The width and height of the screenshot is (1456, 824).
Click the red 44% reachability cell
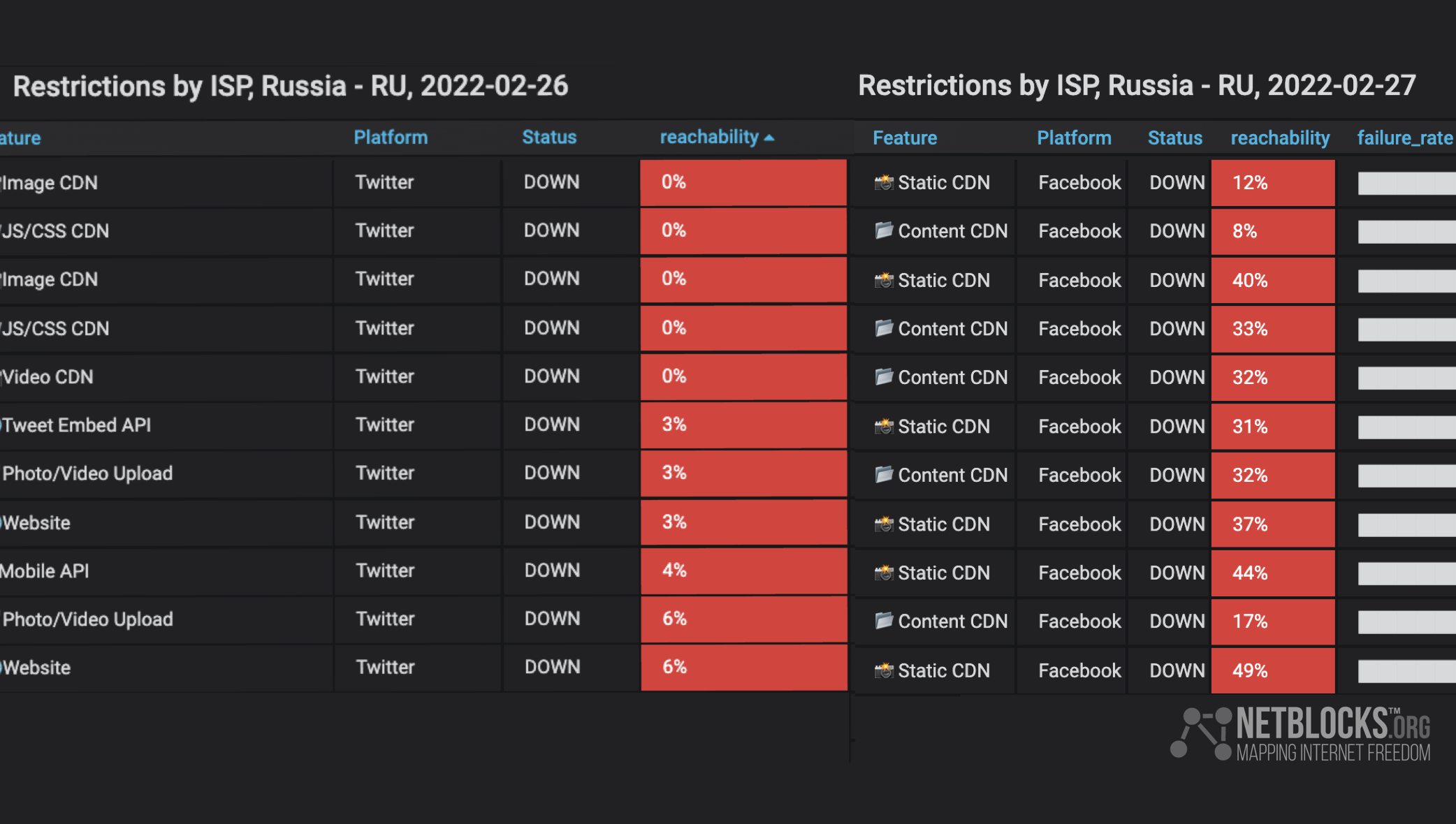coord(1272,573)
